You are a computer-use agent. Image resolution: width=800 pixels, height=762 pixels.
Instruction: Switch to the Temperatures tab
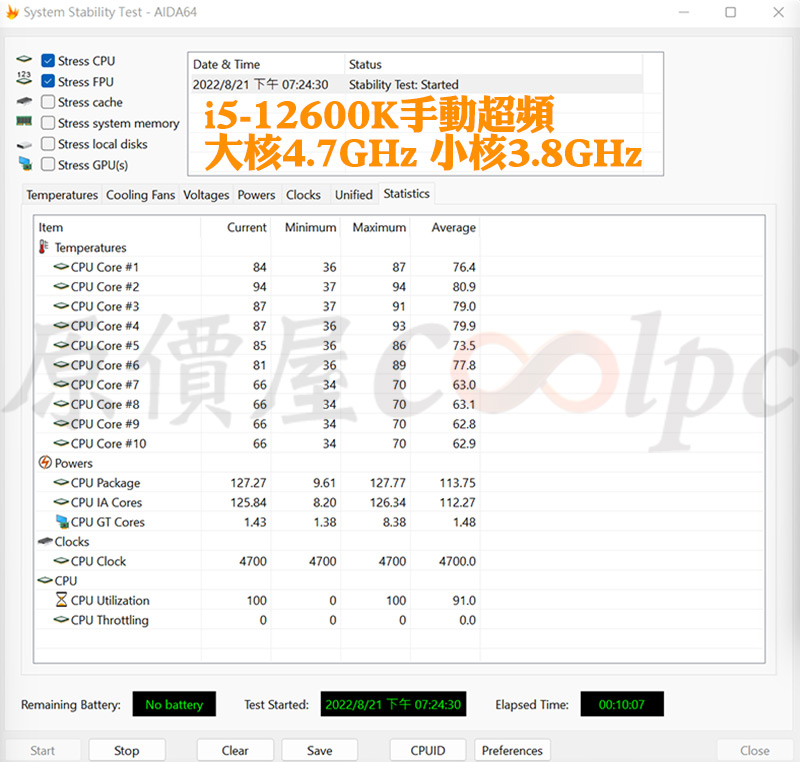point(62,195)
